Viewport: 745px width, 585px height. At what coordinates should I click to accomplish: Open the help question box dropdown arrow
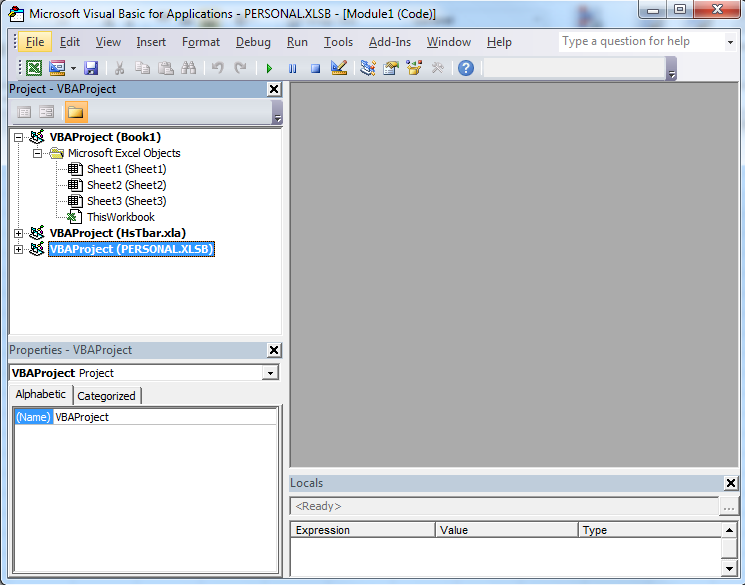tap(730, 42)
